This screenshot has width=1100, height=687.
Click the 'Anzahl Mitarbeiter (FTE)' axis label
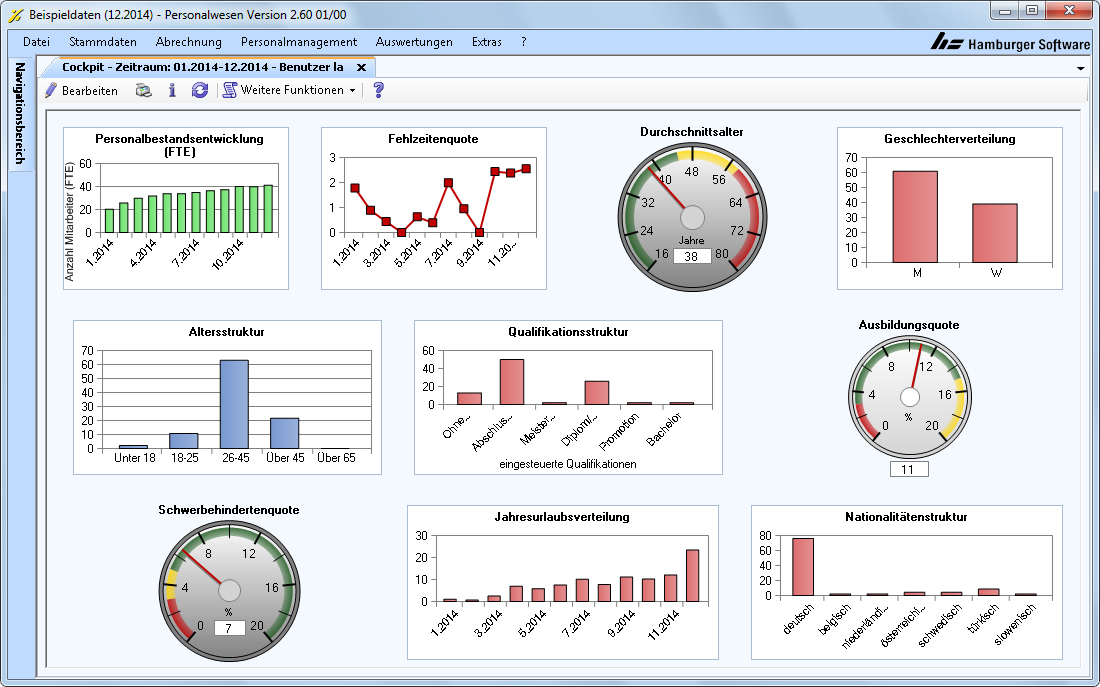click(x=69, y=222)
